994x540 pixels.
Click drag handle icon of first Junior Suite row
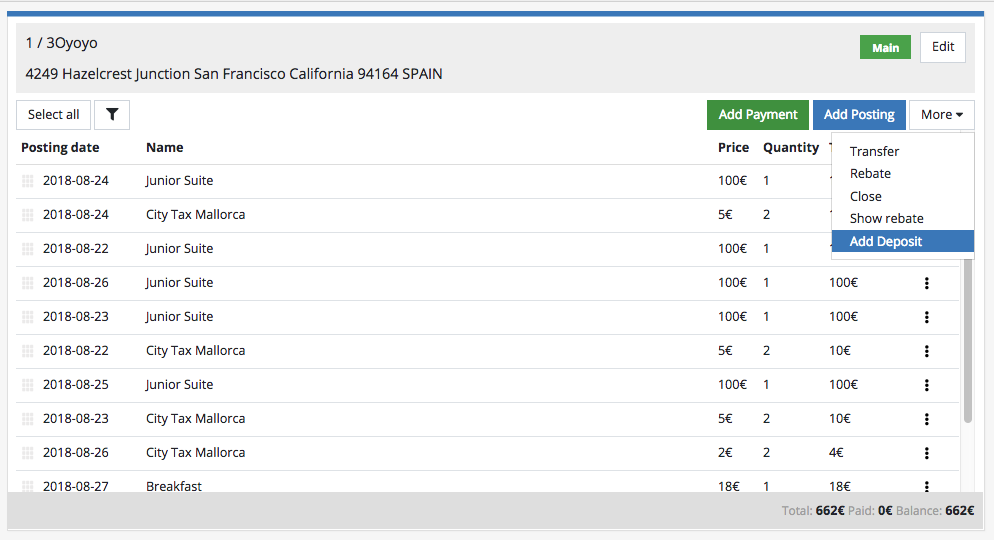pyautogui.click(x=28, y=181)
